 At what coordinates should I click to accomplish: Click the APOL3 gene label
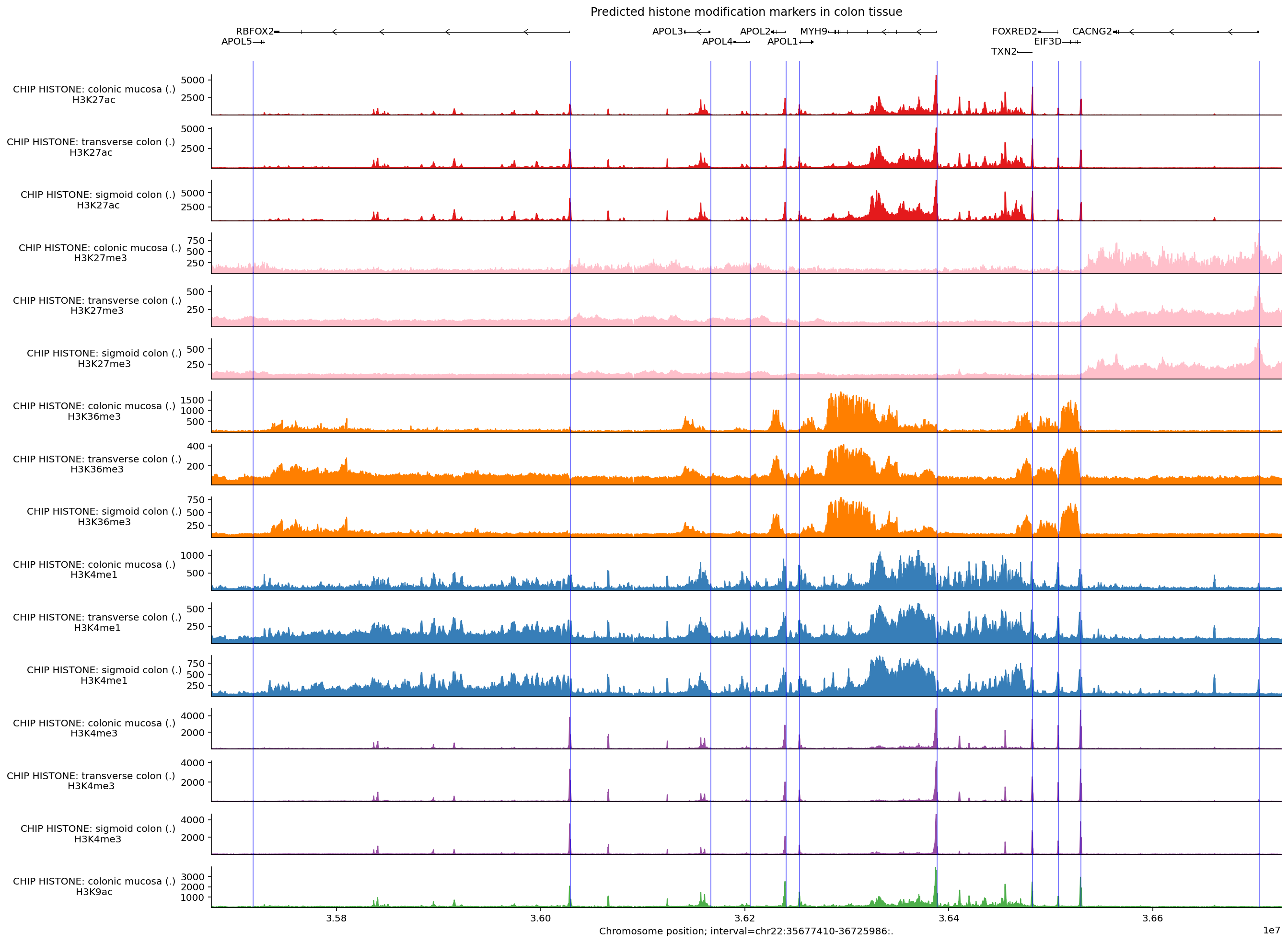[x=667, y=32]
